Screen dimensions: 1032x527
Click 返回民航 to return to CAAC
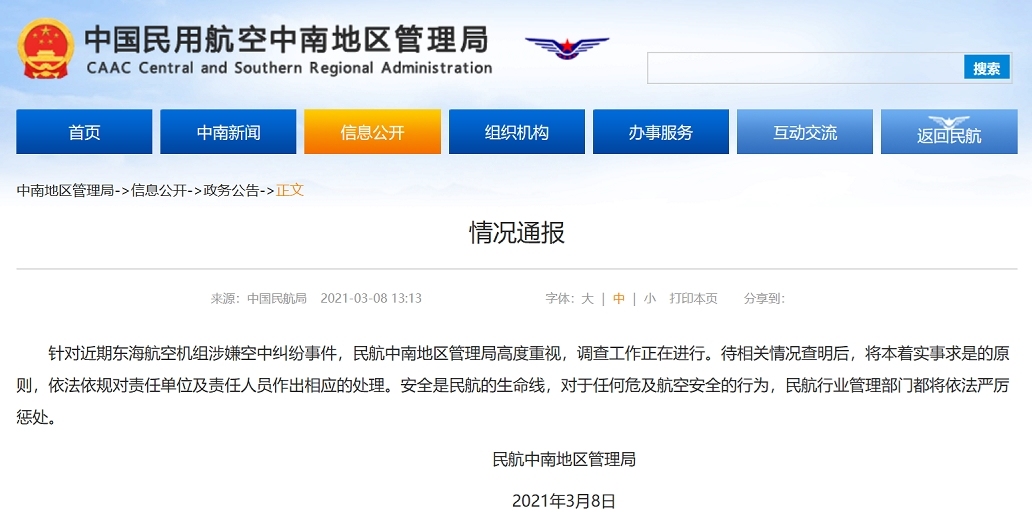point(949,132)
